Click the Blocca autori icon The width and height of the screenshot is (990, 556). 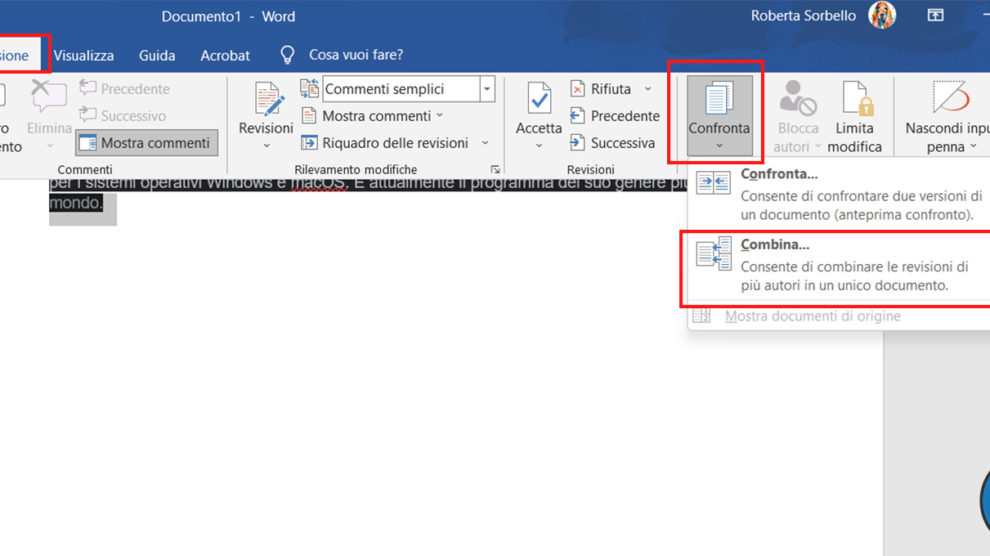(x=797, y=98)
